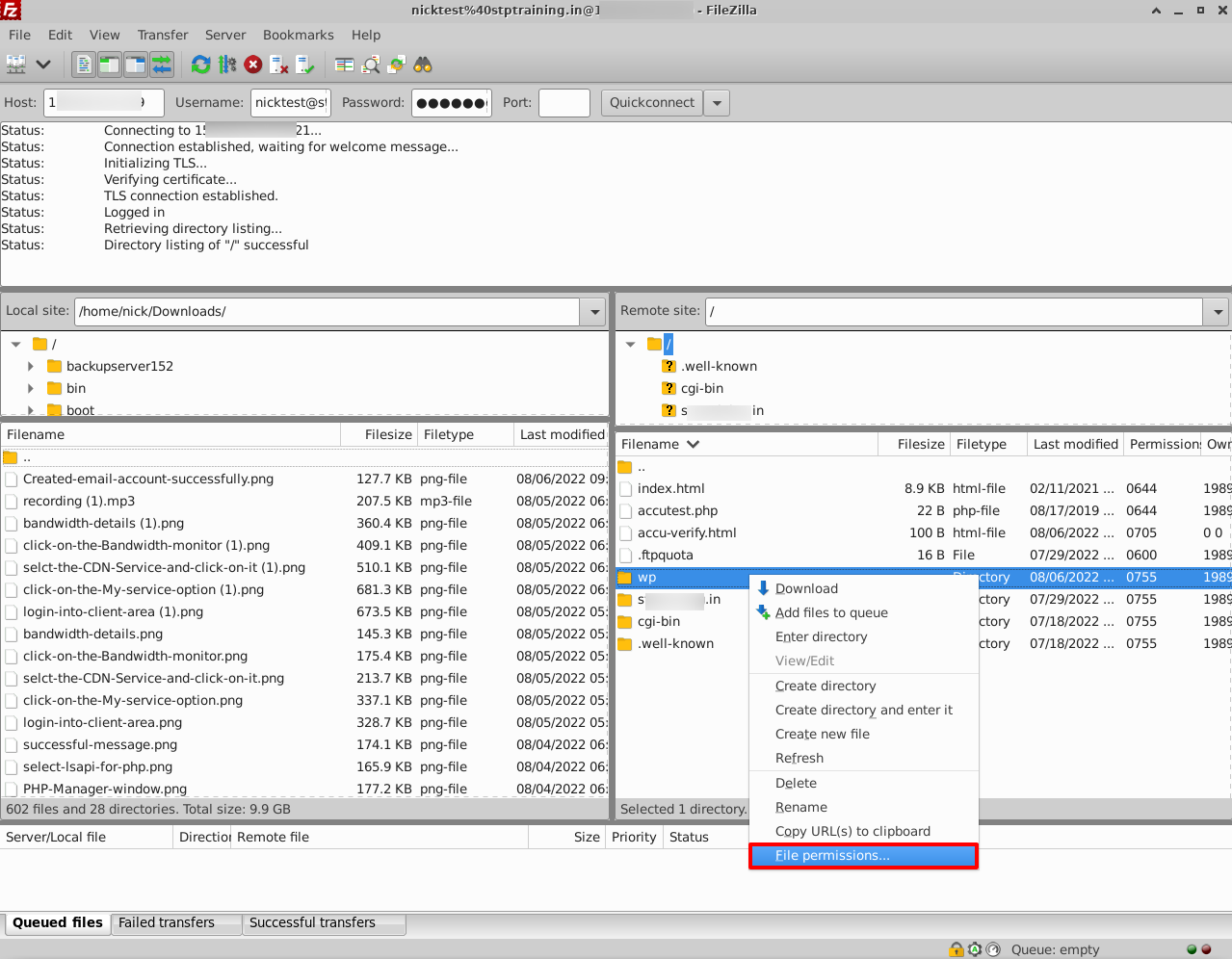Focus the Password input field

452,103
